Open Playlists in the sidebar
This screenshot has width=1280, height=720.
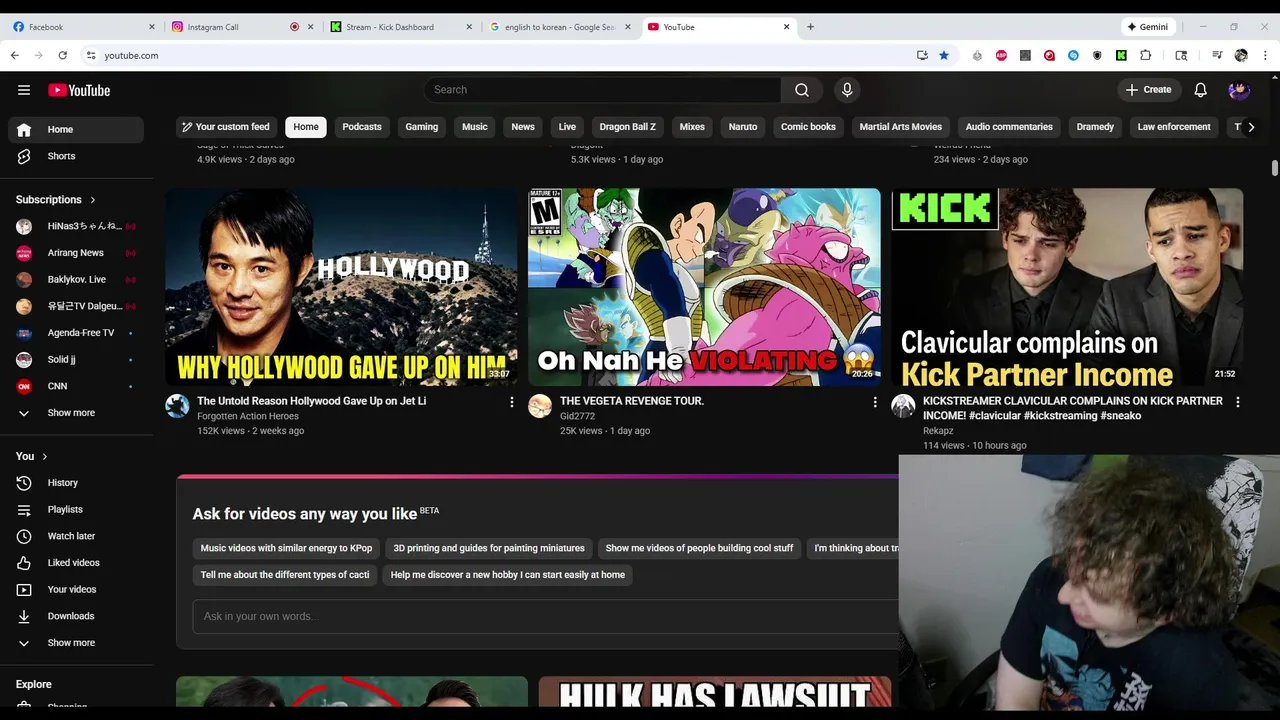point(76,509)
